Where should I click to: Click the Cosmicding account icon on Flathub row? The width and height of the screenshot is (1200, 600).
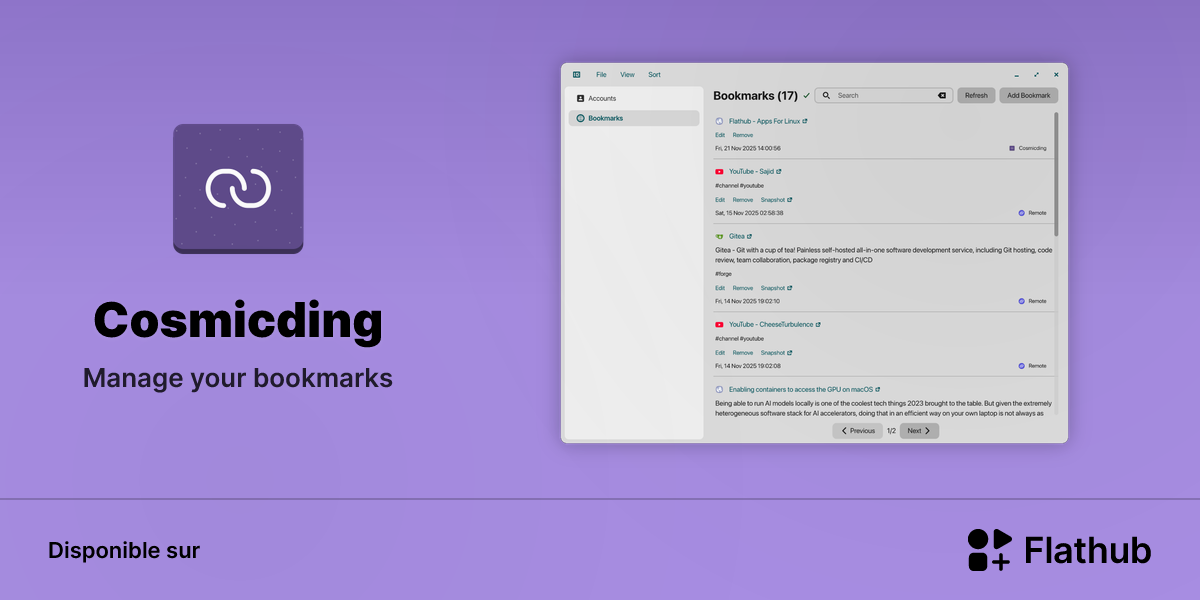click(x=1012, y=148)
